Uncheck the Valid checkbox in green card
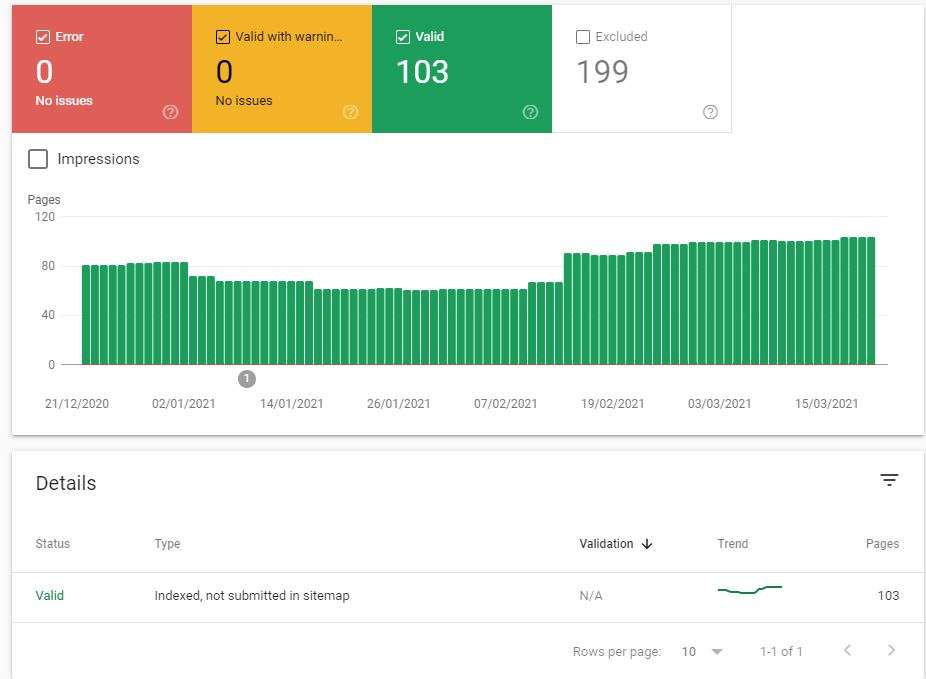This screenshot has width=926, height=679. (403, 37)
